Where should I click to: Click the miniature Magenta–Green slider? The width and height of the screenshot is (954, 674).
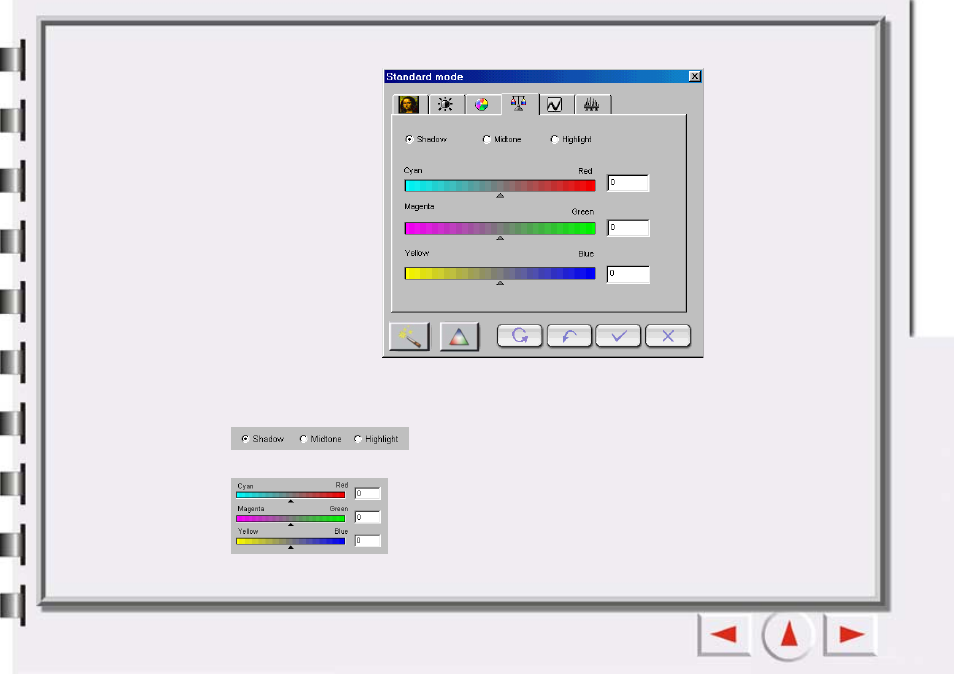point(291,518)
